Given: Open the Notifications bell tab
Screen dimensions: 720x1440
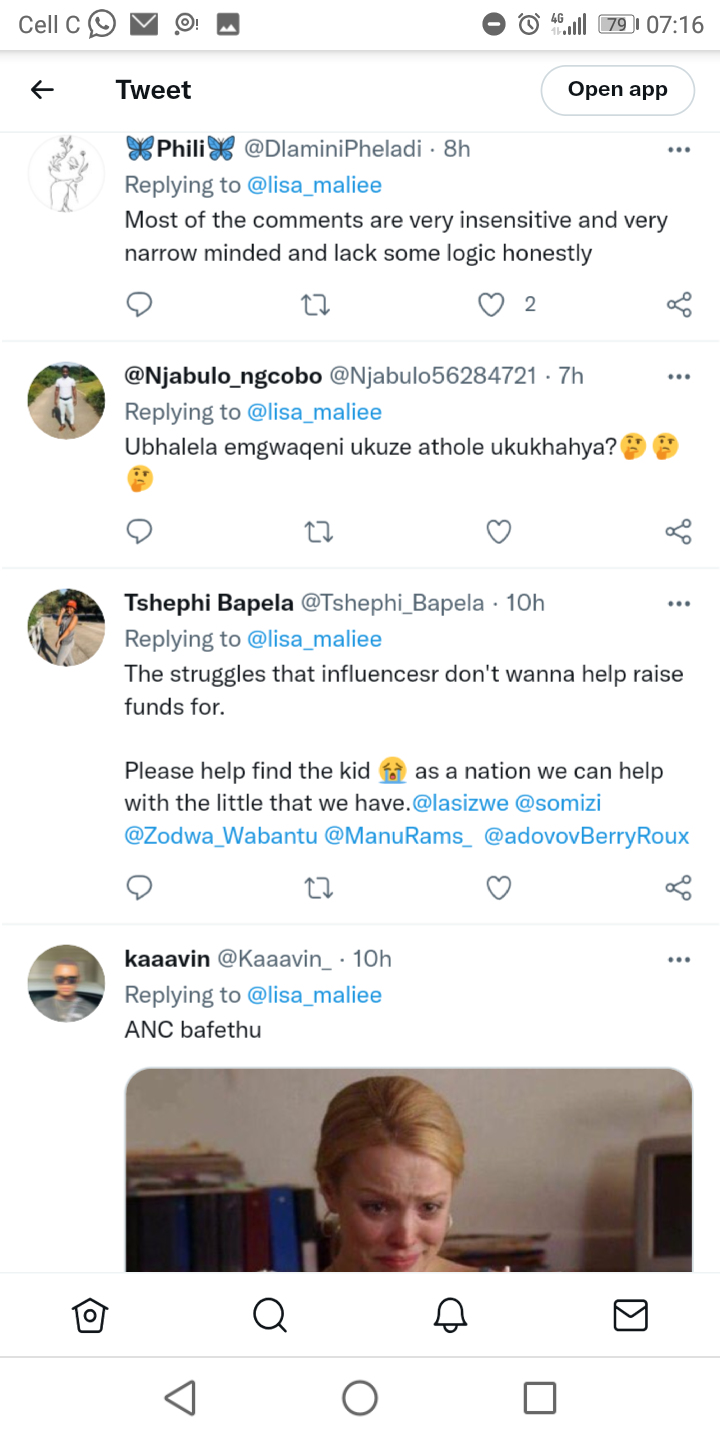Looking at the screenshot, I should (x=450, y=1315).
